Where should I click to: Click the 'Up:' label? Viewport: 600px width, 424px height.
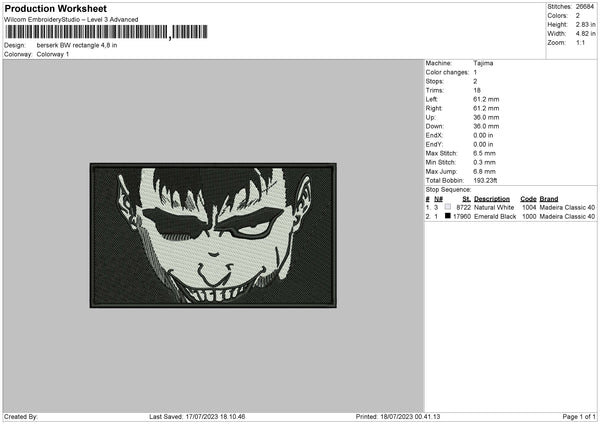pyautogui.click(x=430, y=117)
